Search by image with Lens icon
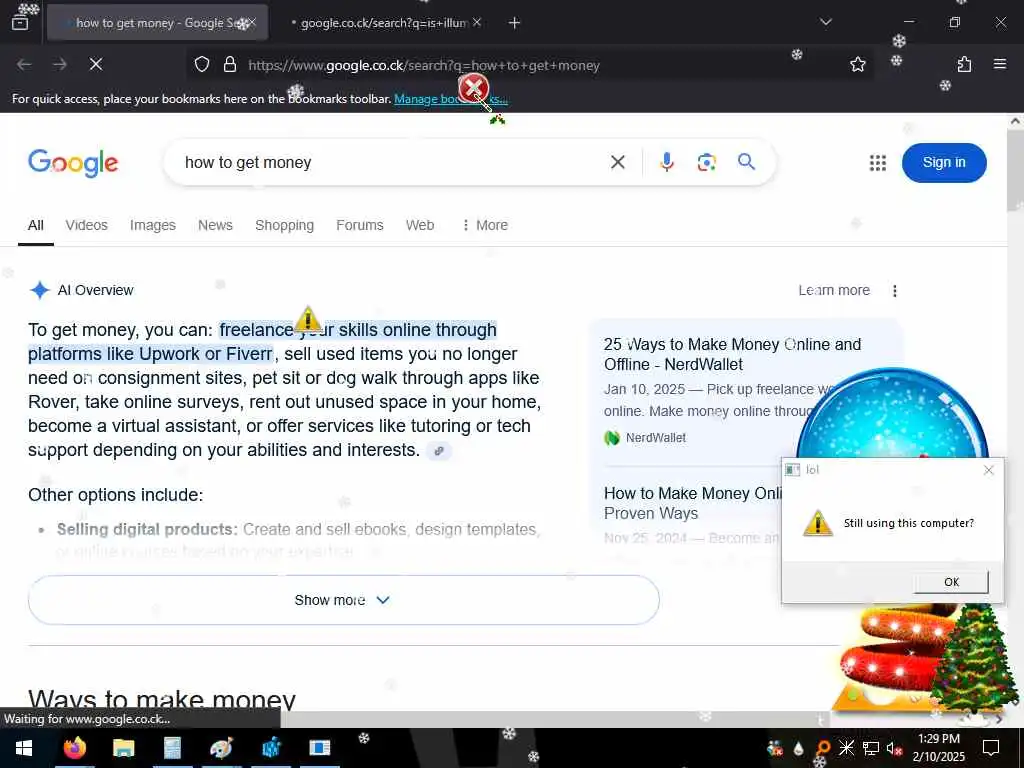Image resolution: width=1024 pixels, height=768 pixels. coord(707,162)
